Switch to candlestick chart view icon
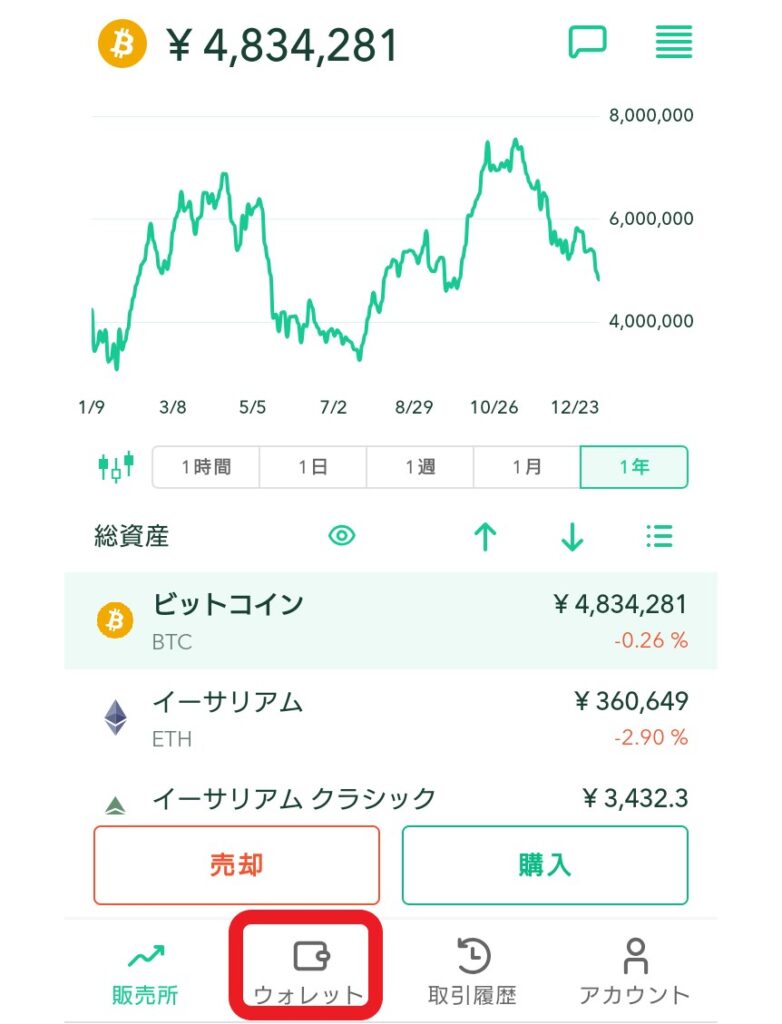The width and height of the screenshot is (782, 1024). (116, 466)
